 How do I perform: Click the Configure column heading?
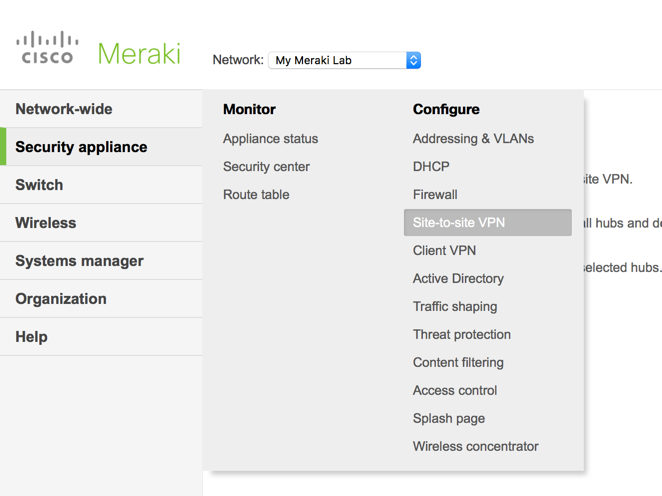tap(446, 109)
